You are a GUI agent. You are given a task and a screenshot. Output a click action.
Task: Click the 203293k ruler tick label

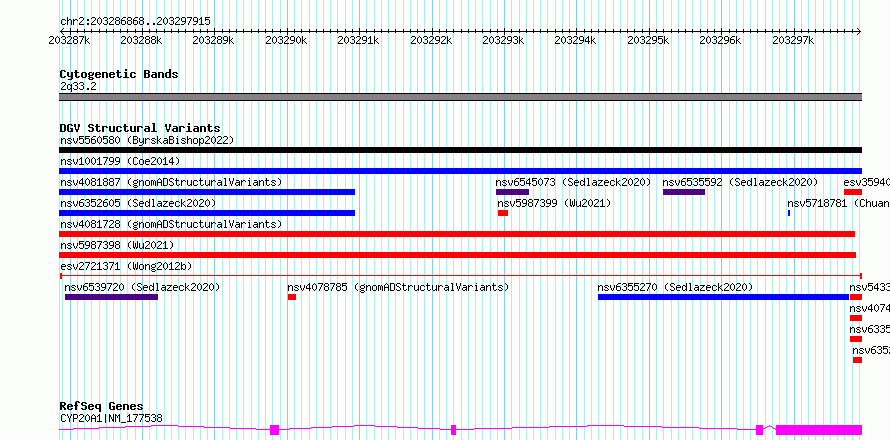(503, 40)
